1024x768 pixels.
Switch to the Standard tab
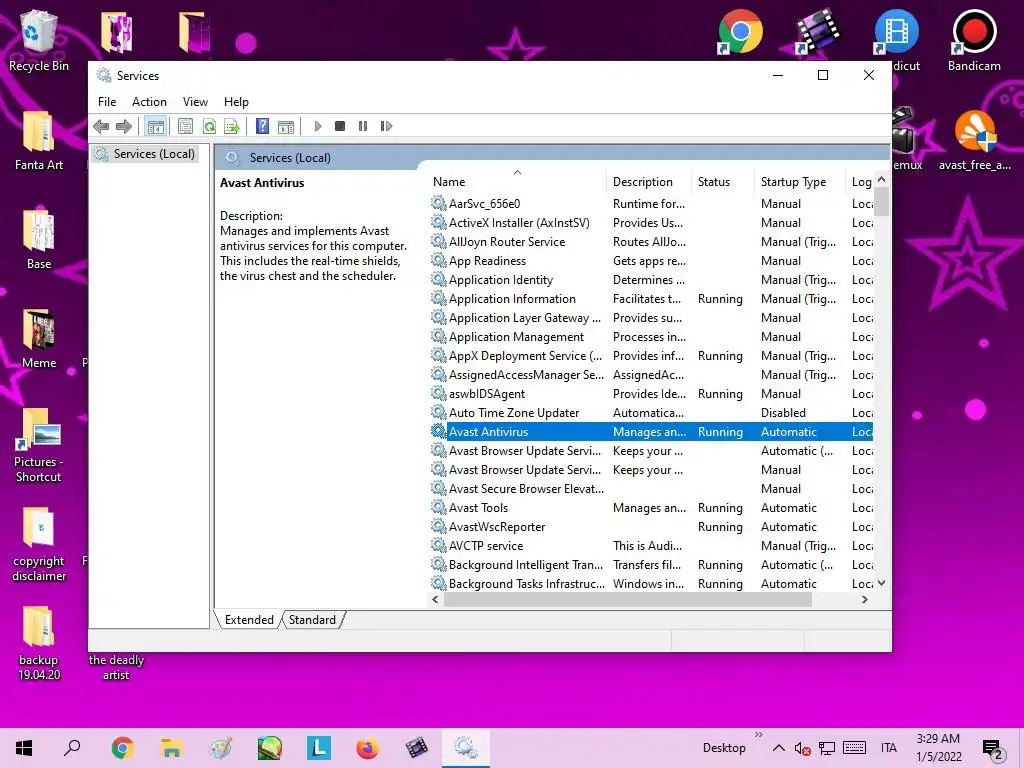tap(312, 620)
